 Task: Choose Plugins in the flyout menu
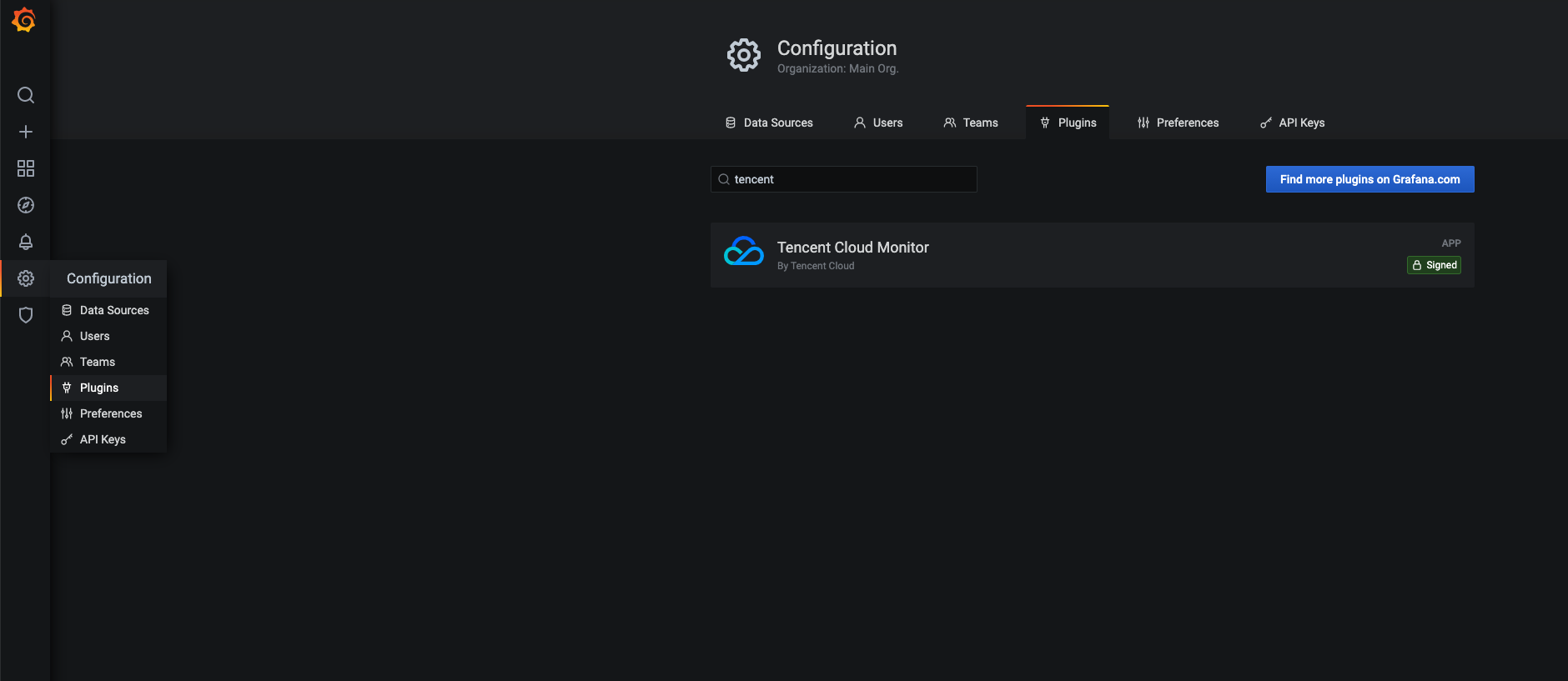click(x=109, y=388)
